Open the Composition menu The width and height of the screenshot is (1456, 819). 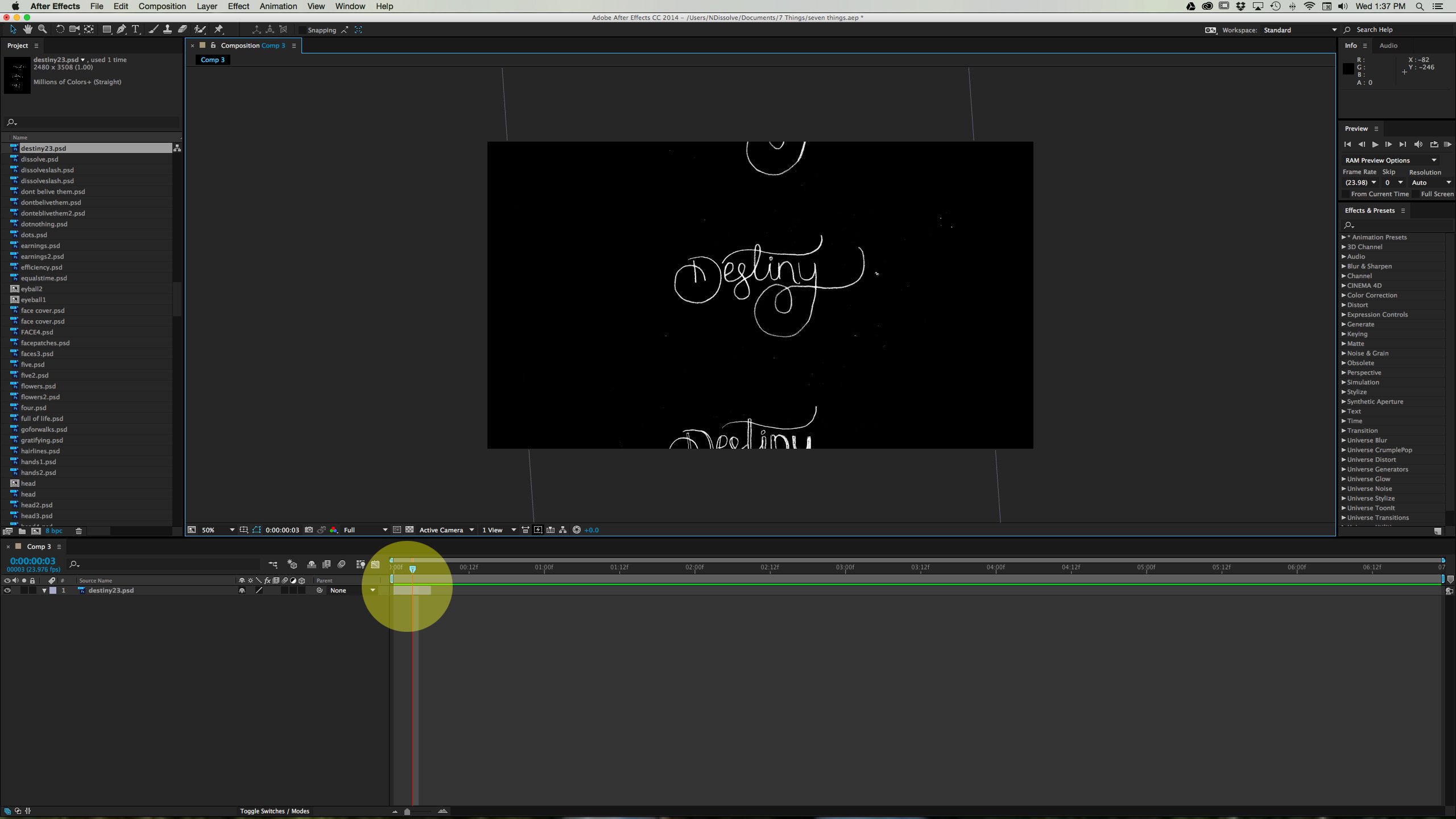[162, 6]
